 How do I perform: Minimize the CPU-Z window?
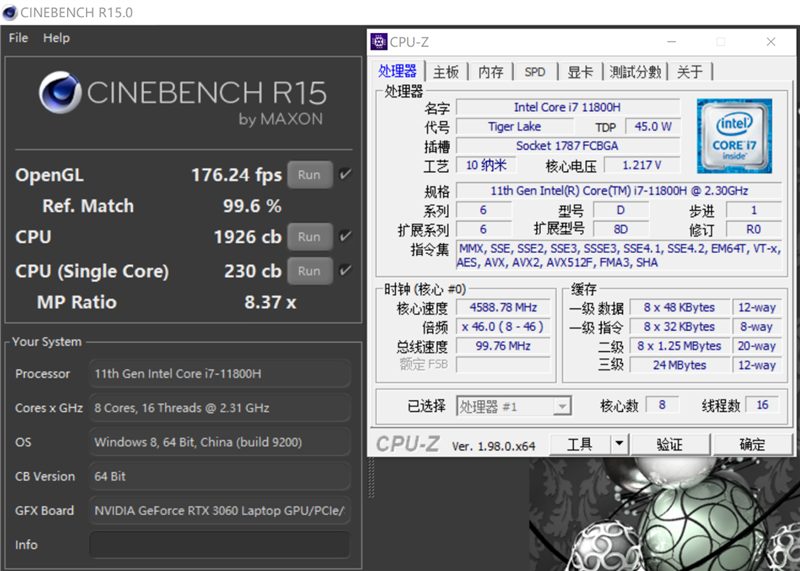tap(671, 42)
